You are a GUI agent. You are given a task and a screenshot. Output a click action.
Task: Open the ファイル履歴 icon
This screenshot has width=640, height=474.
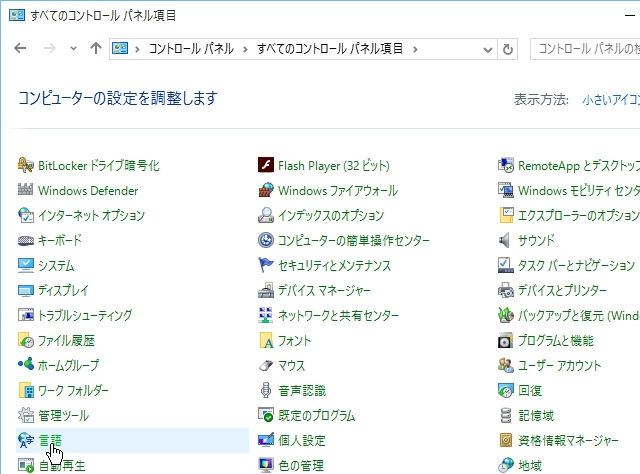[25, 340]
